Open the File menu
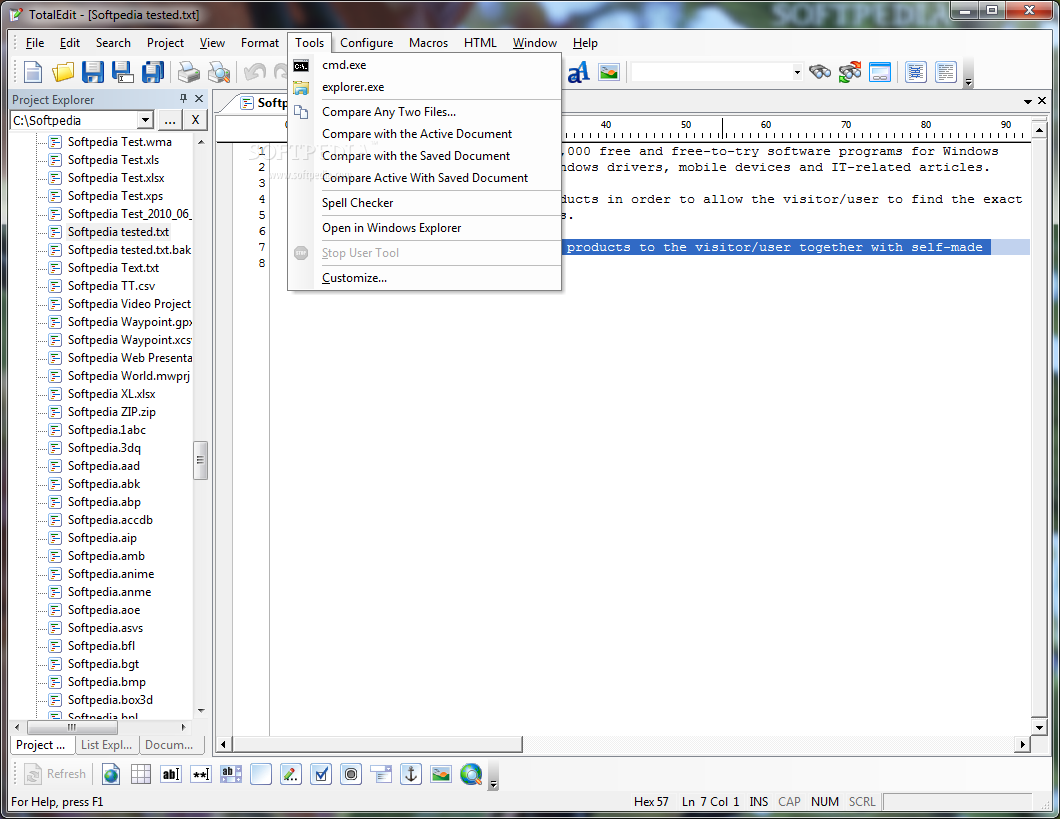Screen dimensions: 1060x819 click(34, 43)
